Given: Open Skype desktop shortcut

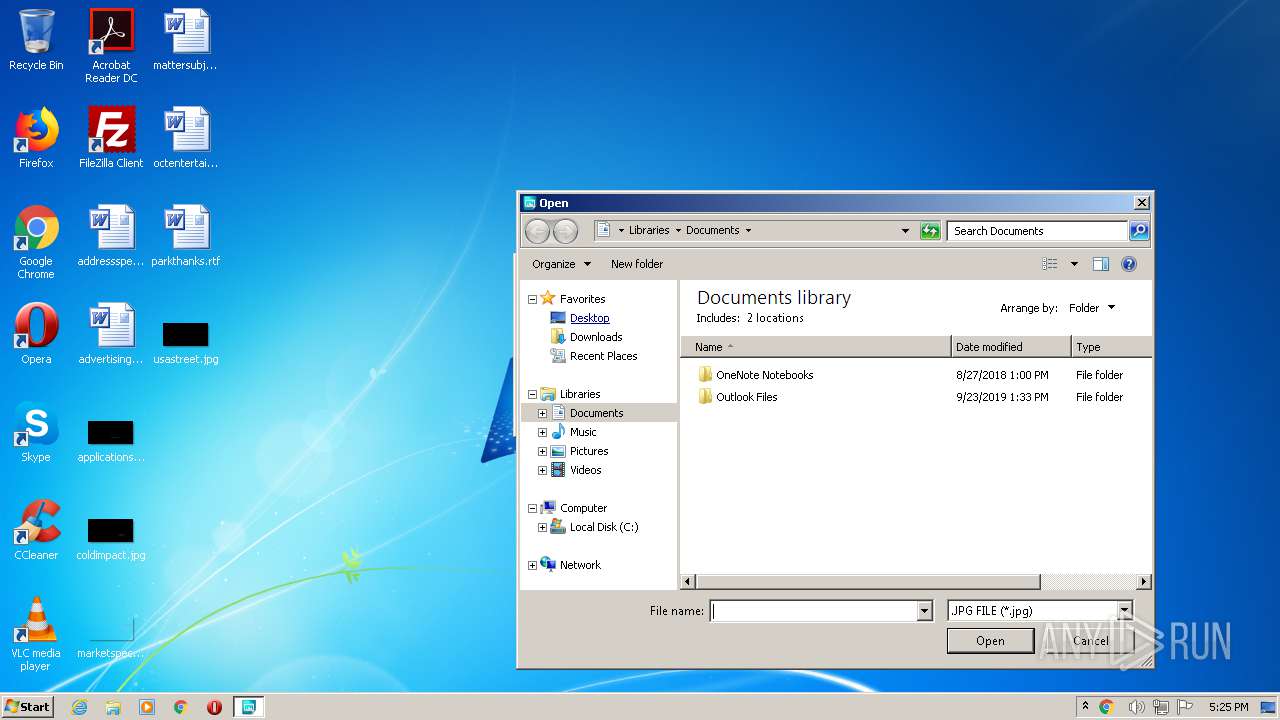Looking at the screenshot, I should [36, 433].
